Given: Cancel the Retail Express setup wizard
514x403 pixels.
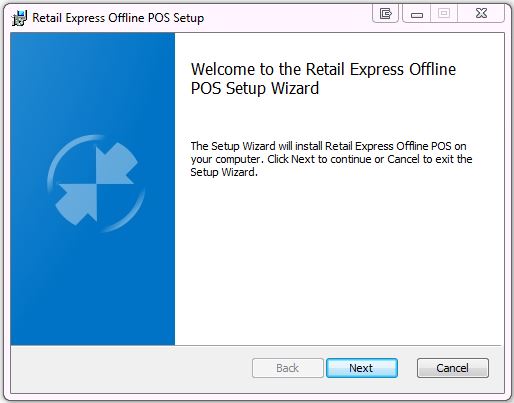Looking at the screenshot, I should point(453,368).
